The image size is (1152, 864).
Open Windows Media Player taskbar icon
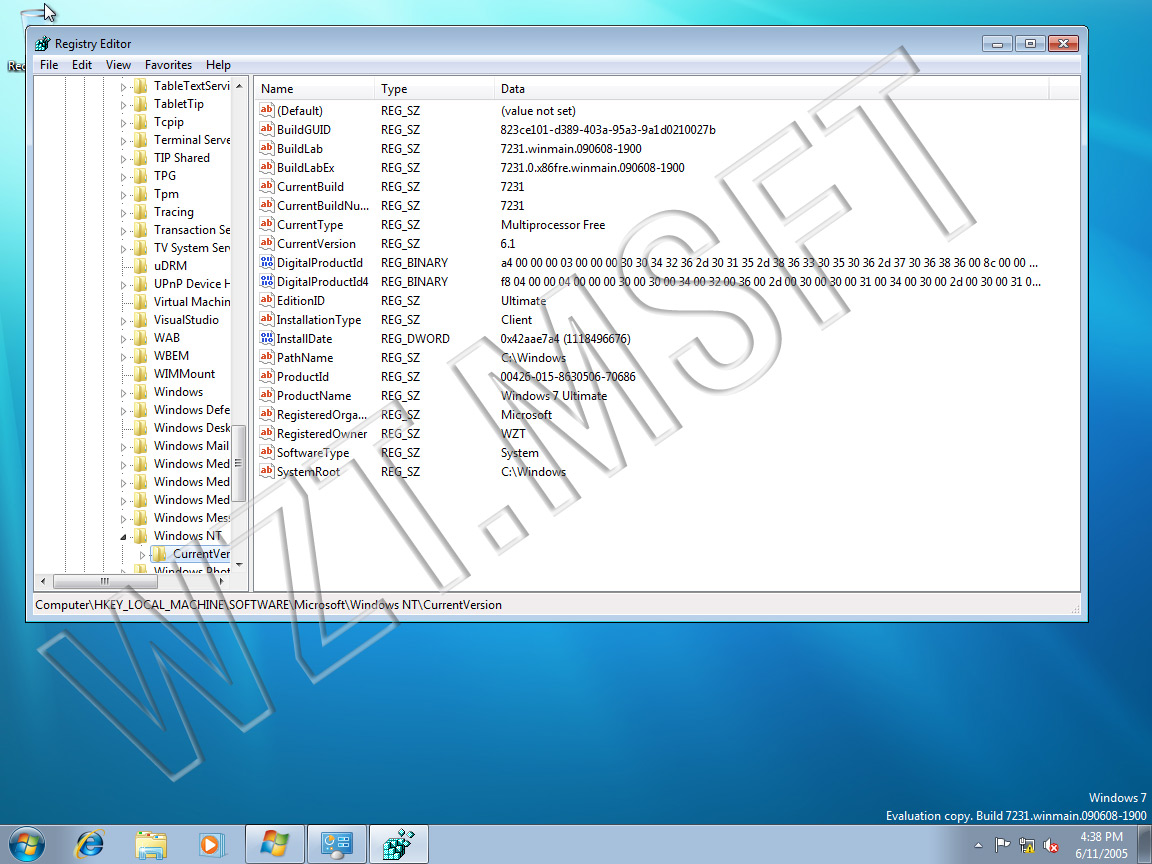(212, 845)
